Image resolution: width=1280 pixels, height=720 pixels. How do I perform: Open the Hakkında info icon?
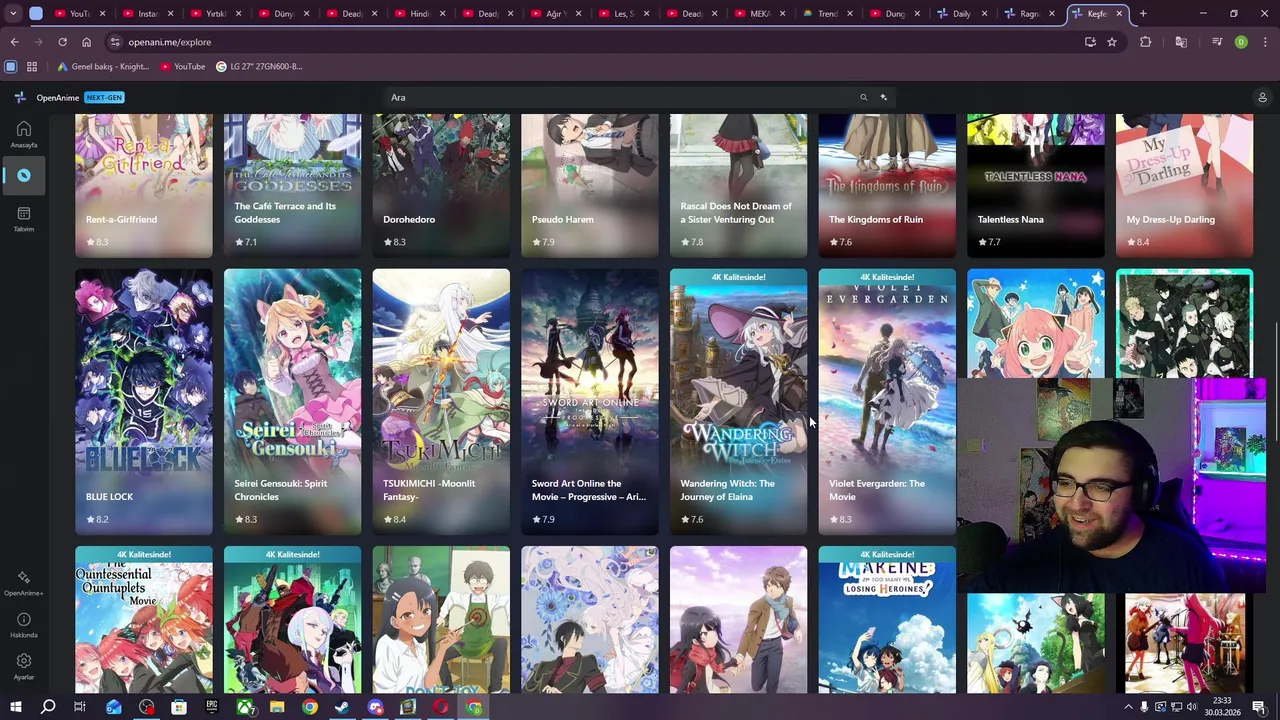[23, 619]
